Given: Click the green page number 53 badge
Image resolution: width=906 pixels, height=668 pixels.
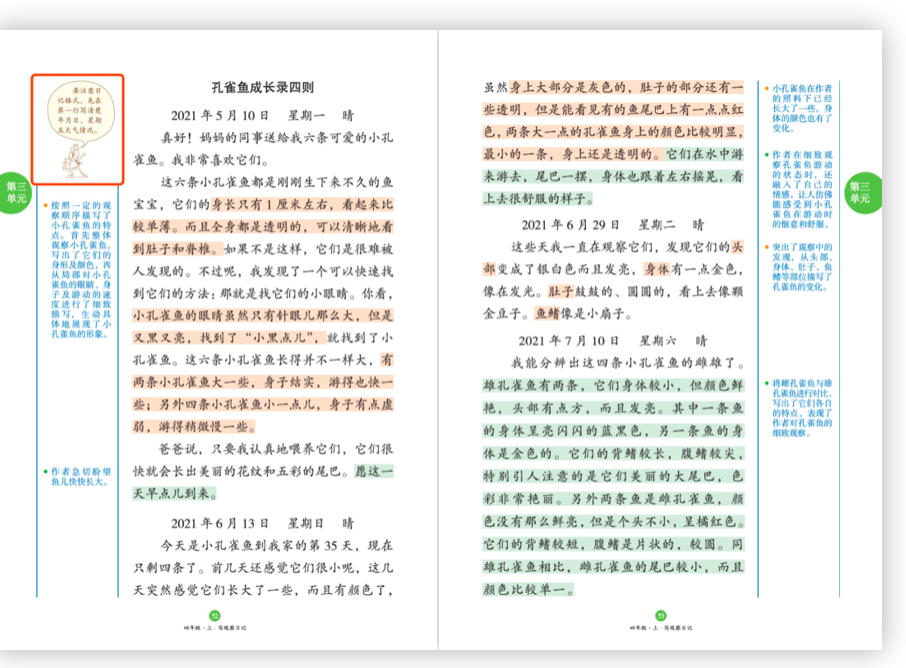Looking at the screenshot, I should (659, 617).
